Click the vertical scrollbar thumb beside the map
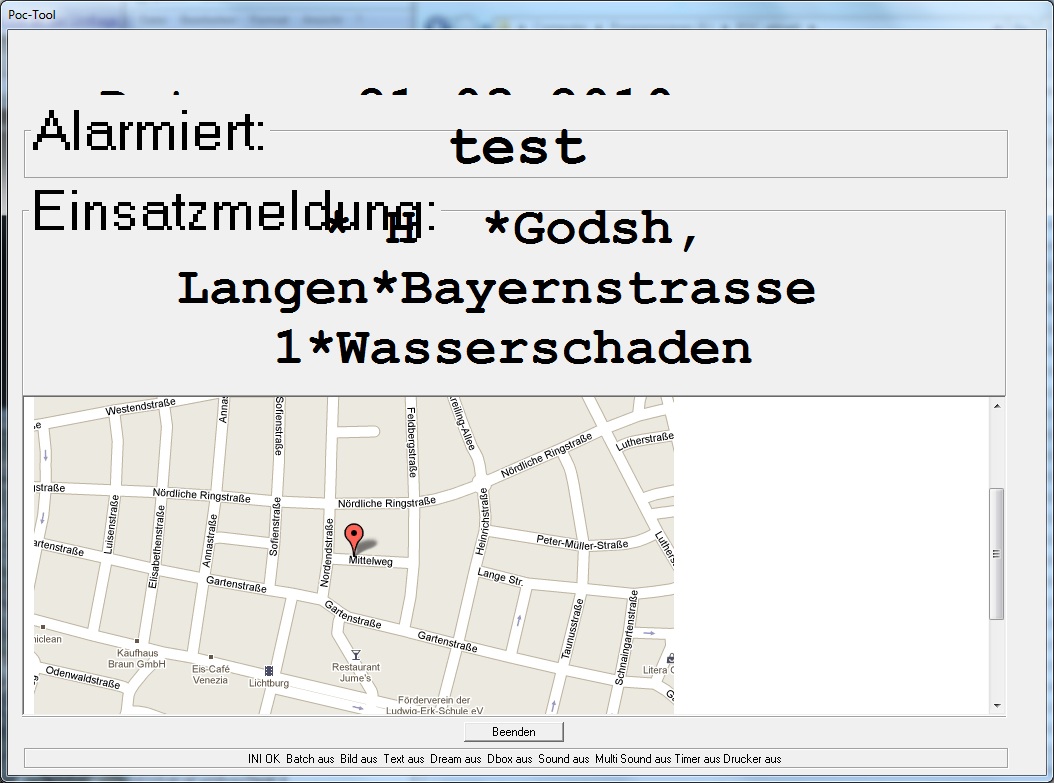This screenshot has height=783, width=1054. [x=996, y=554]
